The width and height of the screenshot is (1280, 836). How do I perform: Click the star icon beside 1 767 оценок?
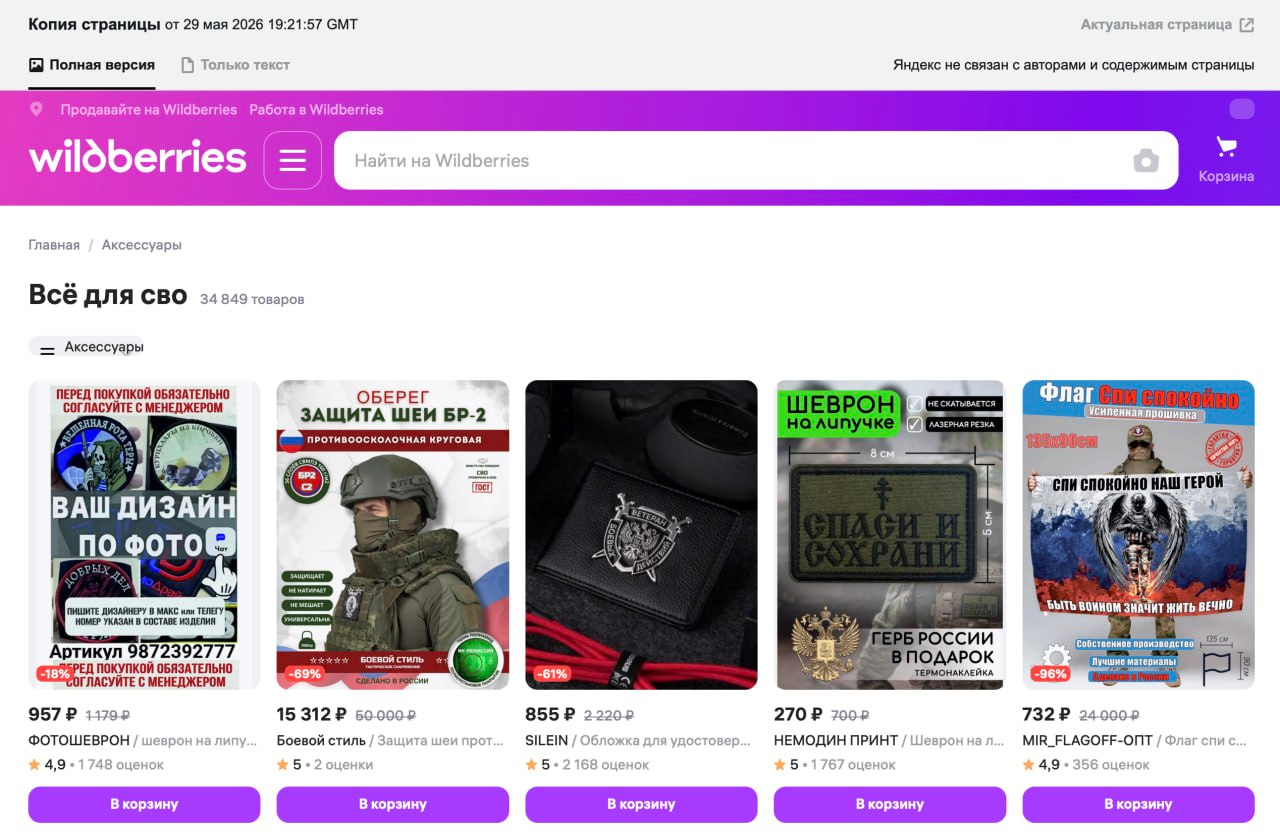tap(781, 765)
